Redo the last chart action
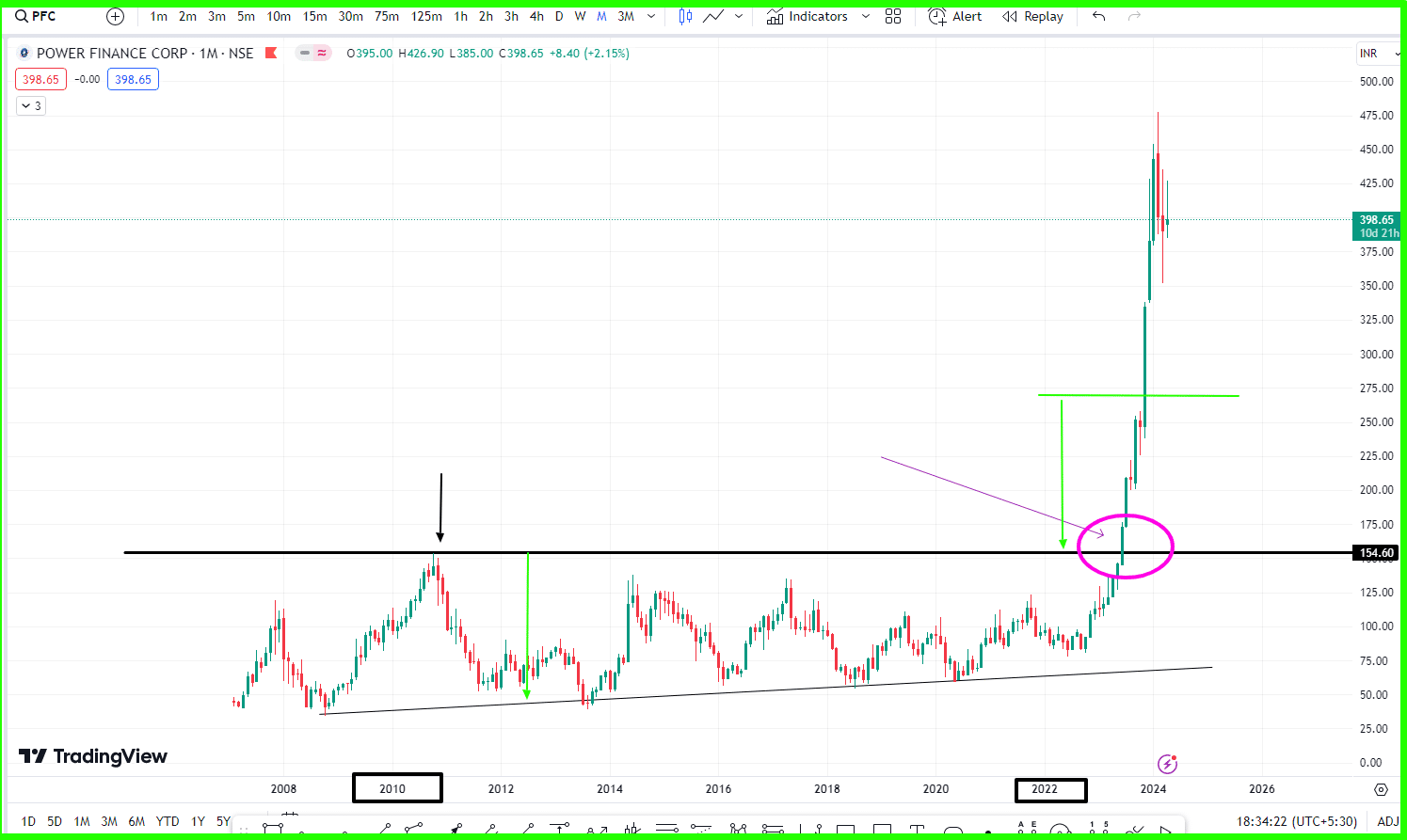This screenshot has width=1407, height=840. pos(1134,16)
